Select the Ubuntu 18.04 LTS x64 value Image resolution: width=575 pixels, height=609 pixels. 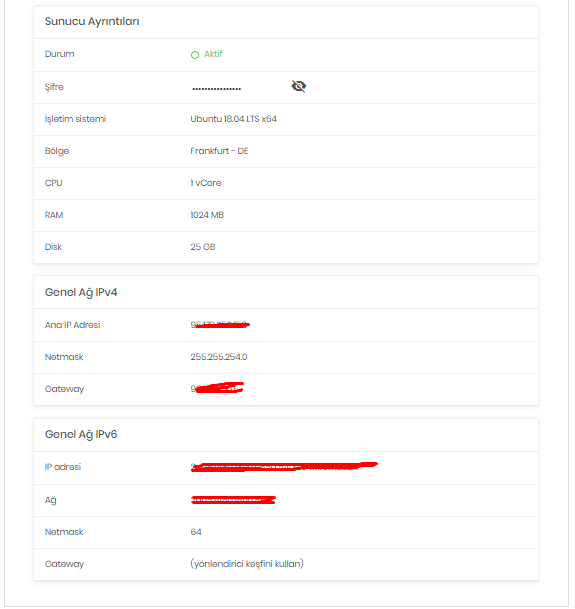233,119
